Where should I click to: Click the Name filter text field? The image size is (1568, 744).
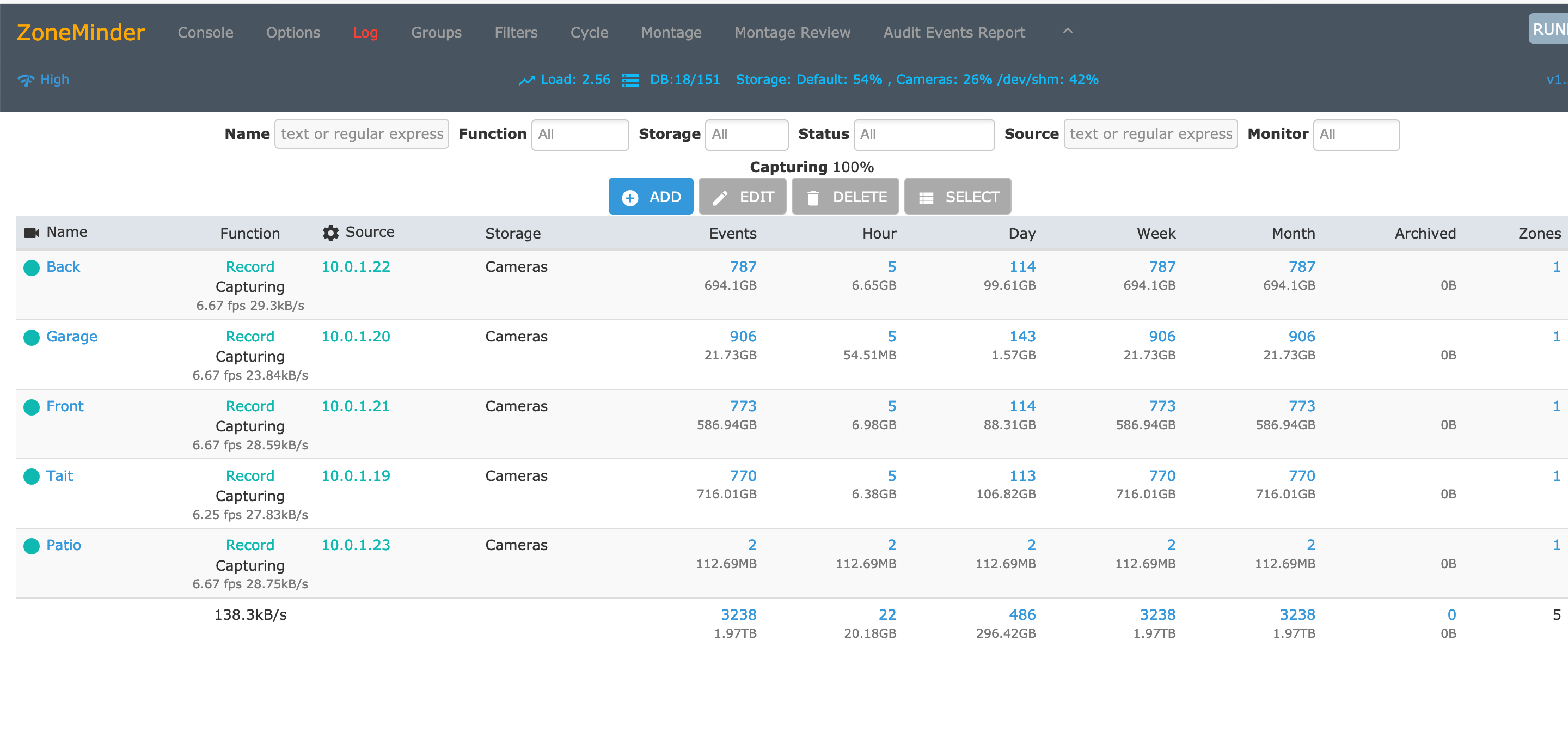tap(362, 134)
